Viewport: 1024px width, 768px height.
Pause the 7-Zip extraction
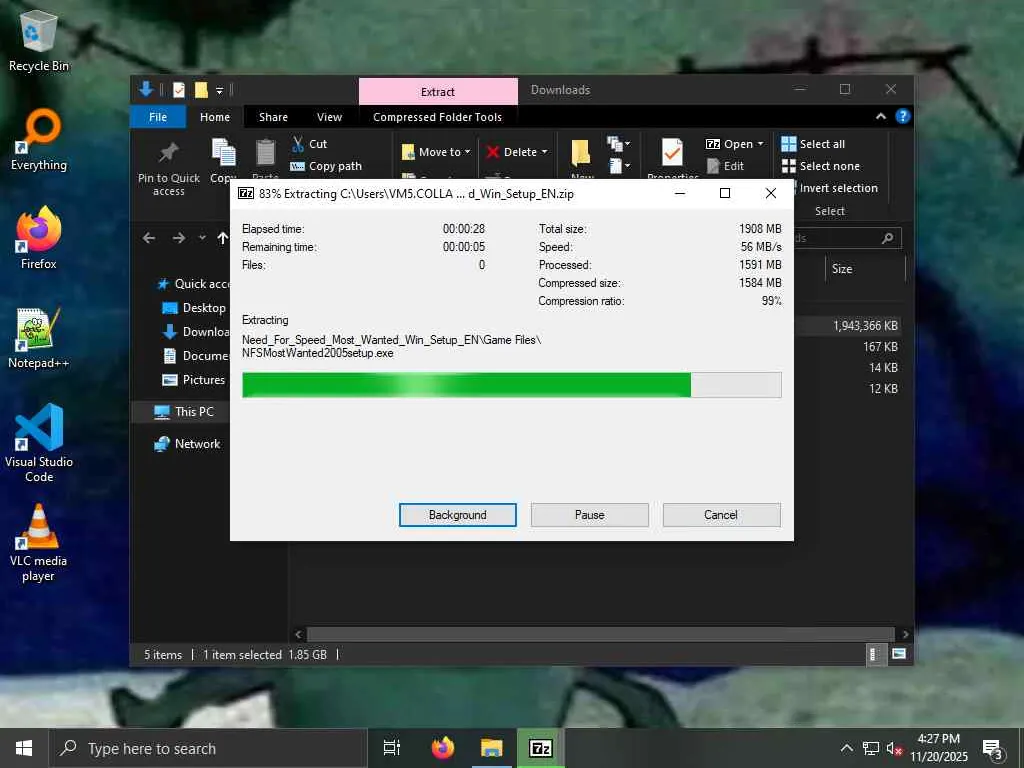coord(589,515)
